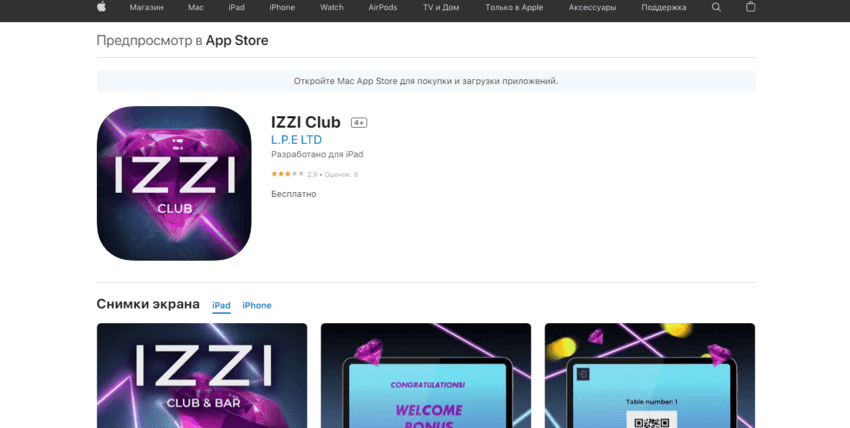Open the Магазин menu item

pos(146,8)
